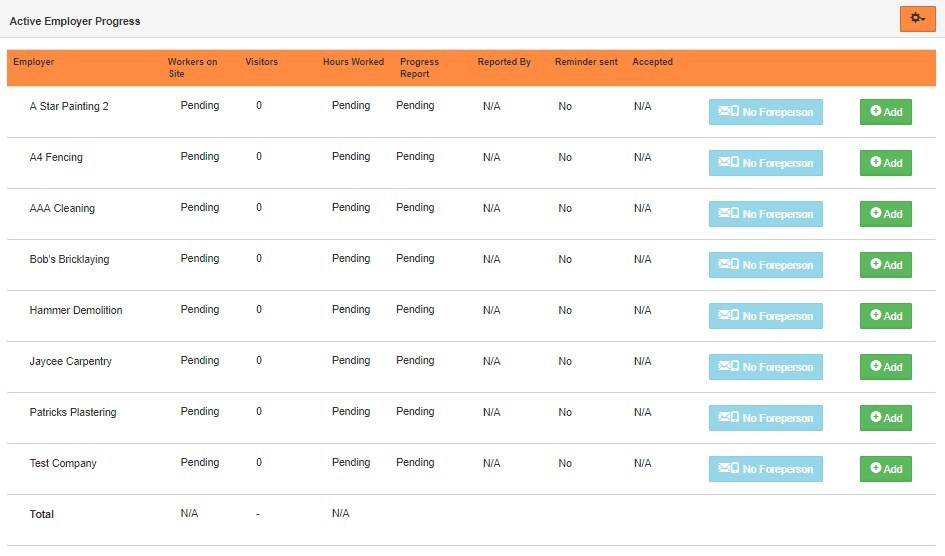Click No Foreperson in Hammer Demolition row

pos(765,316)
